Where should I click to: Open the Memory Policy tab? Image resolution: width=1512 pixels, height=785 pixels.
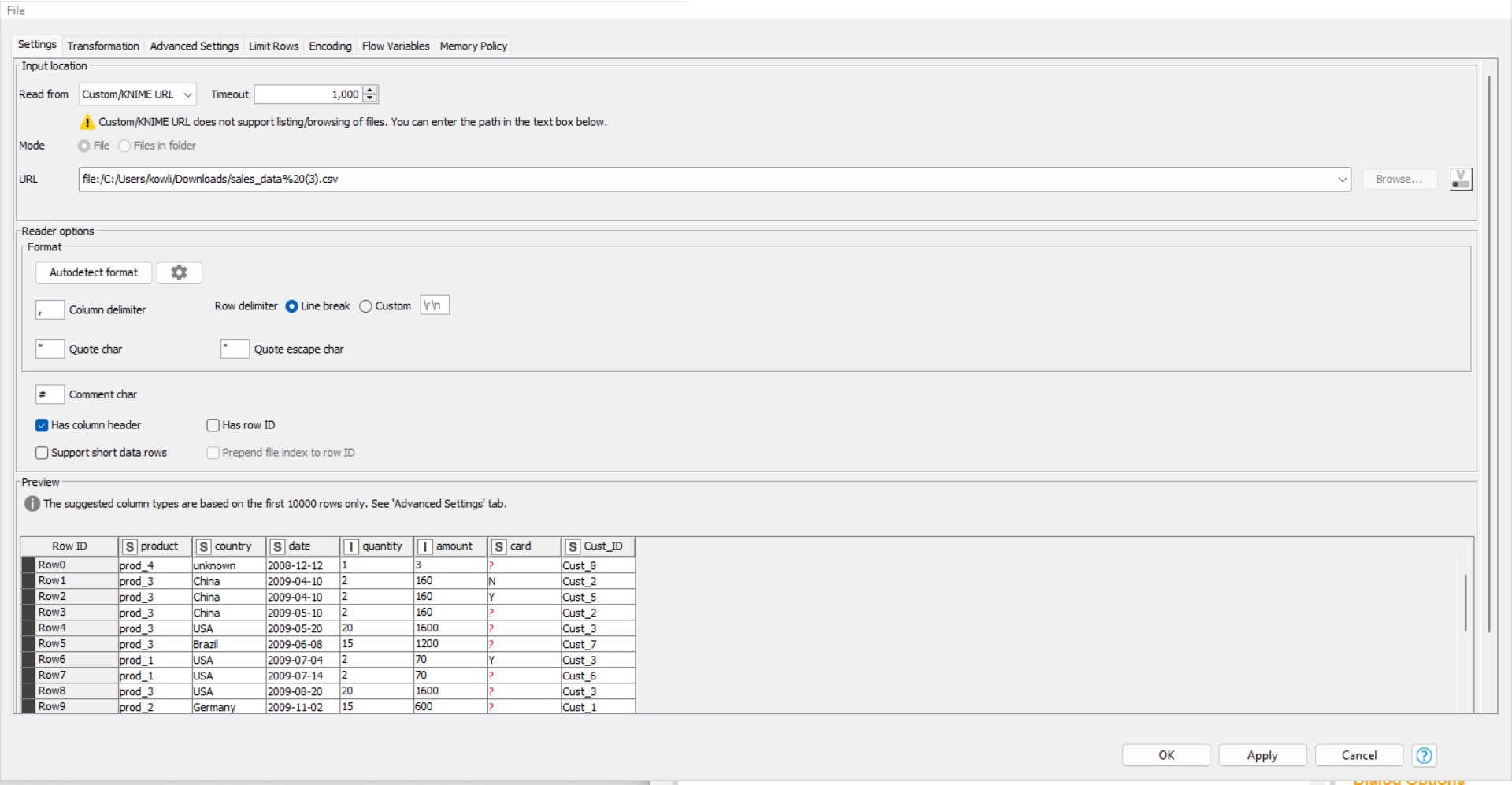[x=473, y=46]
